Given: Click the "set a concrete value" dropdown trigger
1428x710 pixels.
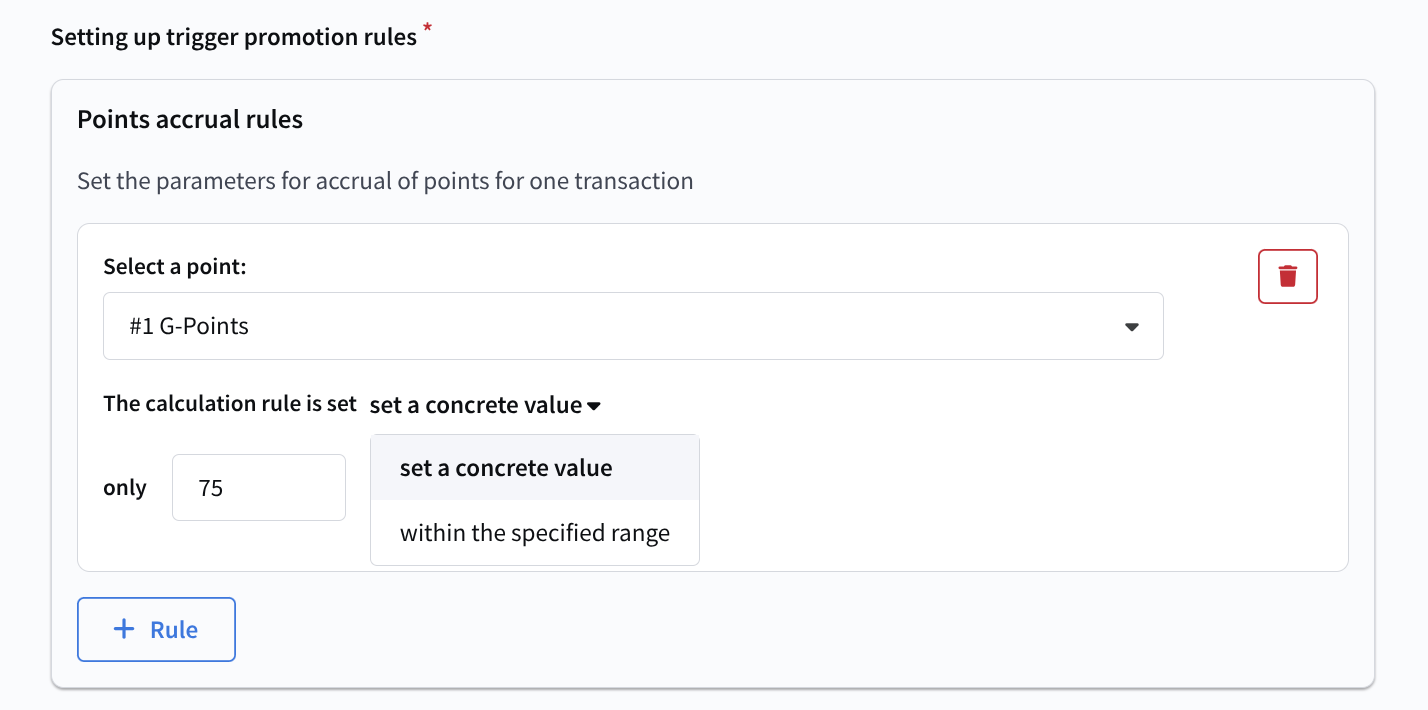Looking at the screenshot, I should coord(476,405).
